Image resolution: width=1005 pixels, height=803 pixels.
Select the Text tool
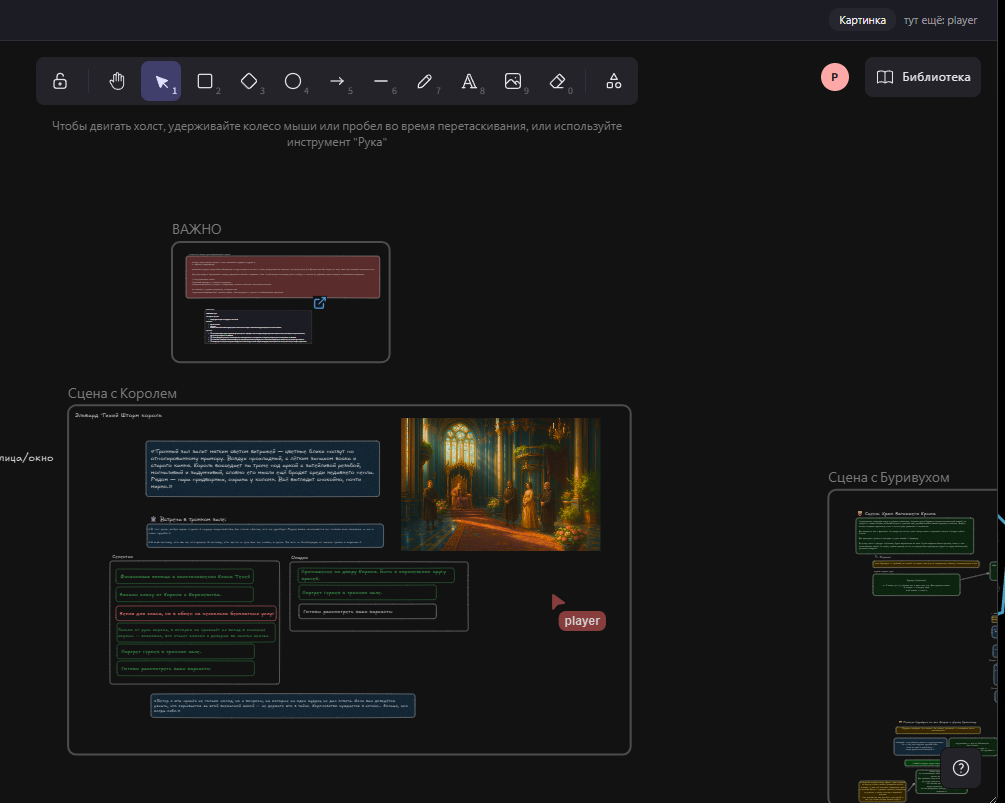469,81
